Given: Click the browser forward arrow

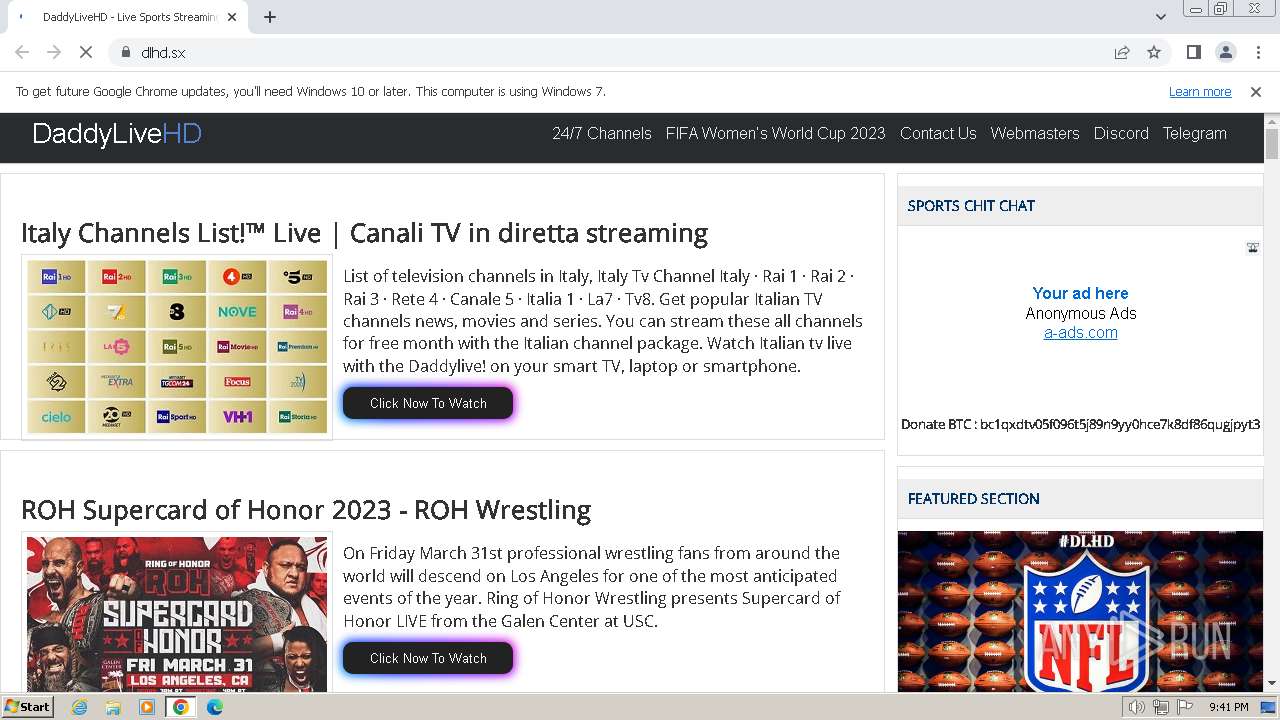Looking at the screenshot, I should click(x=54, y=52).
